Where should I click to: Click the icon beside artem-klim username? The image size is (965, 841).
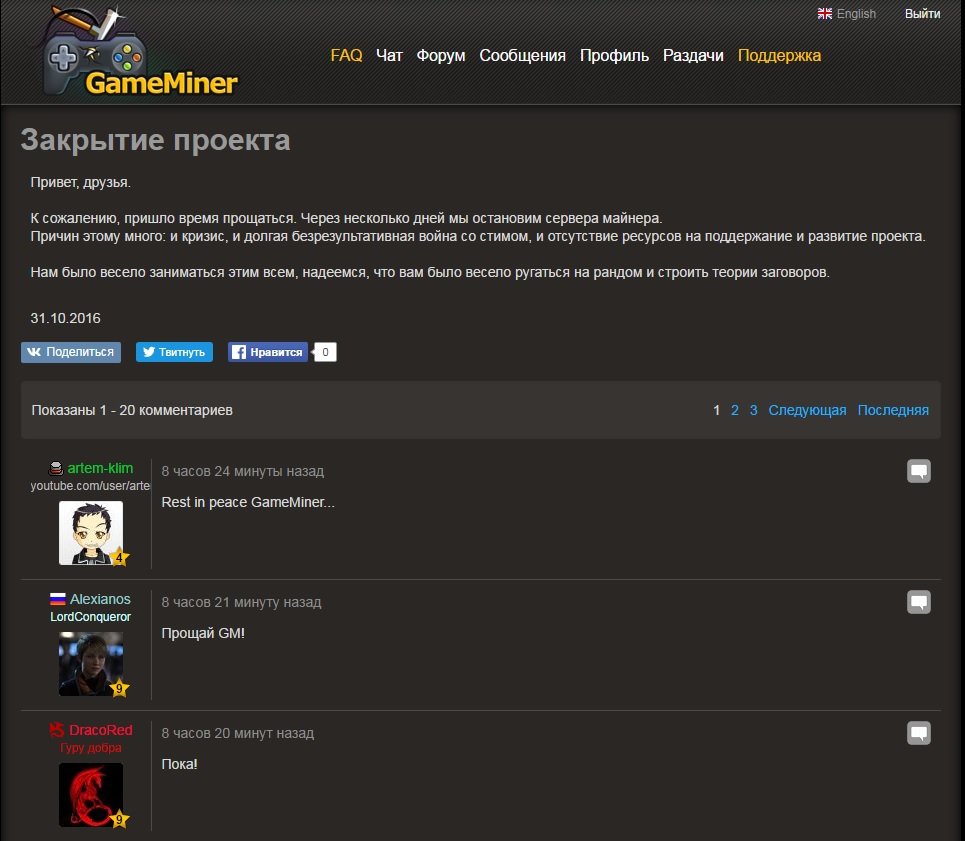tap(55, 469)
